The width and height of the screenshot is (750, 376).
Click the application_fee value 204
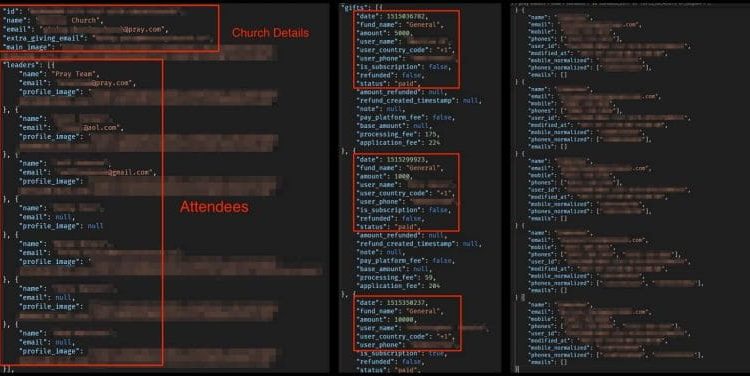pyautogui.click(x=434, y=286)
